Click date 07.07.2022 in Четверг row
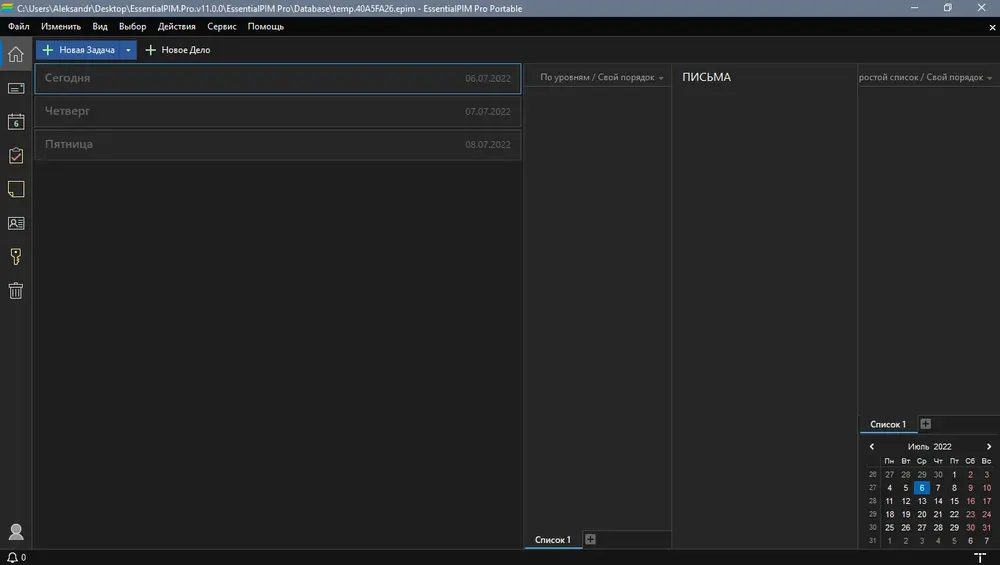Image resolution: width=1000 pixels, height=565 pixels. [x=488, y=112]
